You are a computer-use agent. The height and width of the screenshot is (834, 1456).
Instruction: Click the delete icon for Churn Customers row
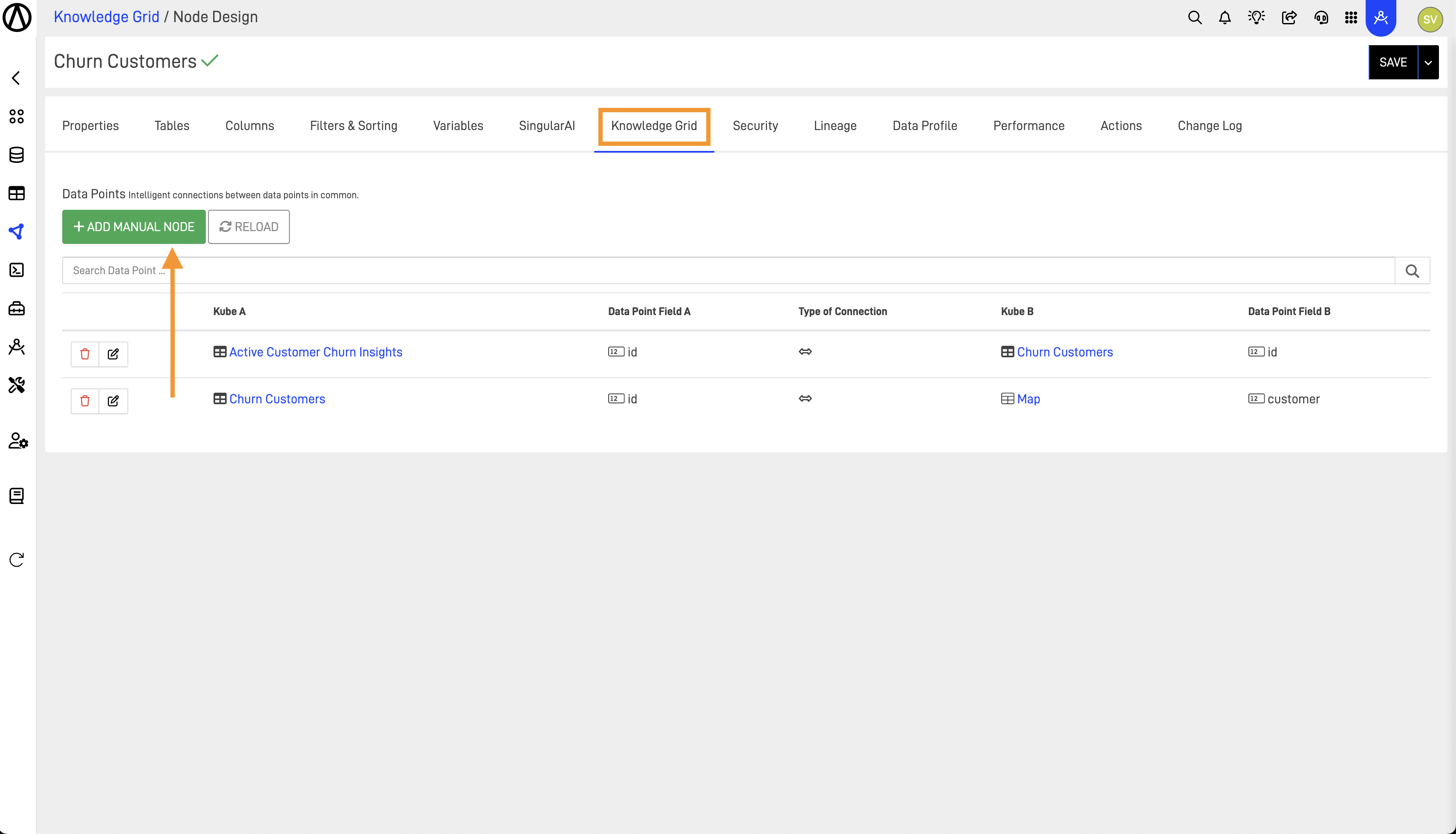pos(85,399)
